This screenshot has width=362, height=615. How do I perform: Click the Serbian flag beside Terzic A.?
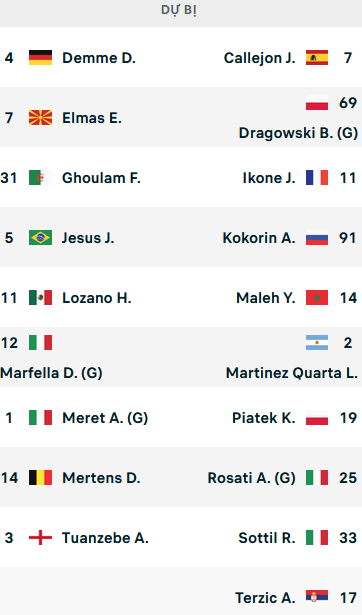tap(317, 597)
